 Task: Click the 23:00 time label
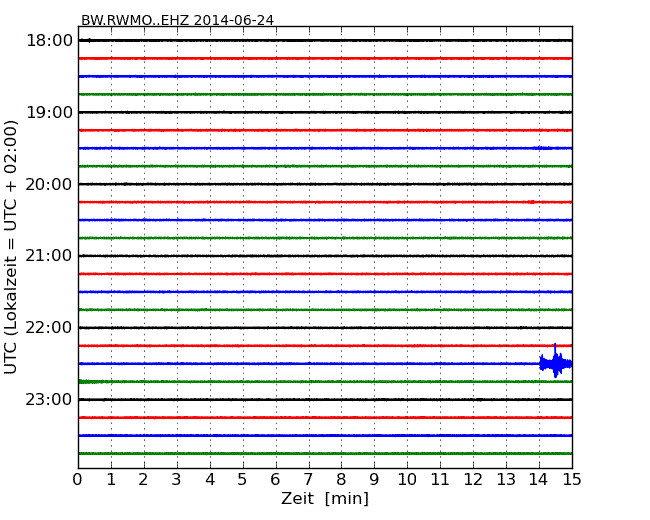tap(49, 399)
